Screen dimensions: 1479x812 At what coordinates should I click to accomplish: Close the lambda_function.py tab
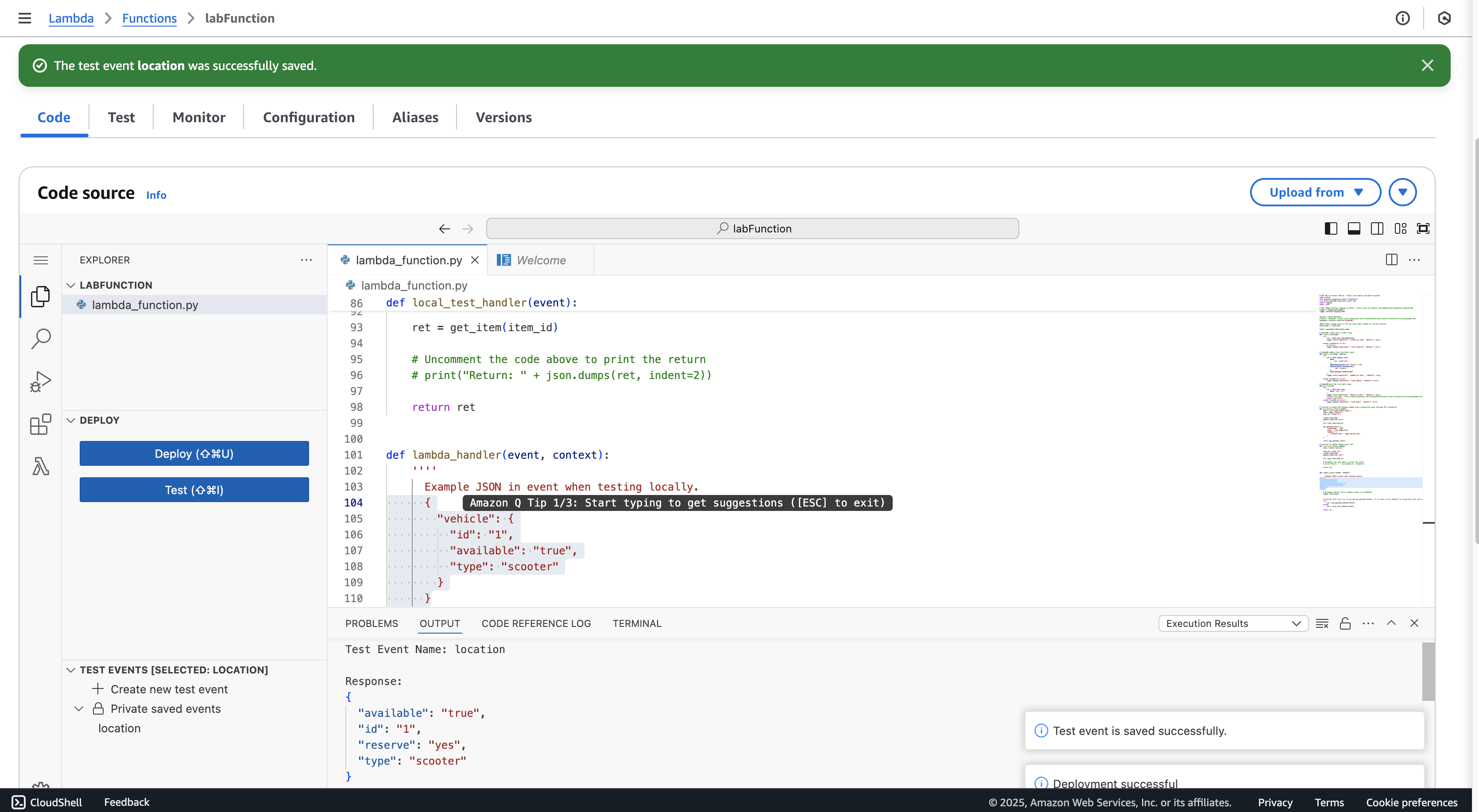click(x=475, y=260)
